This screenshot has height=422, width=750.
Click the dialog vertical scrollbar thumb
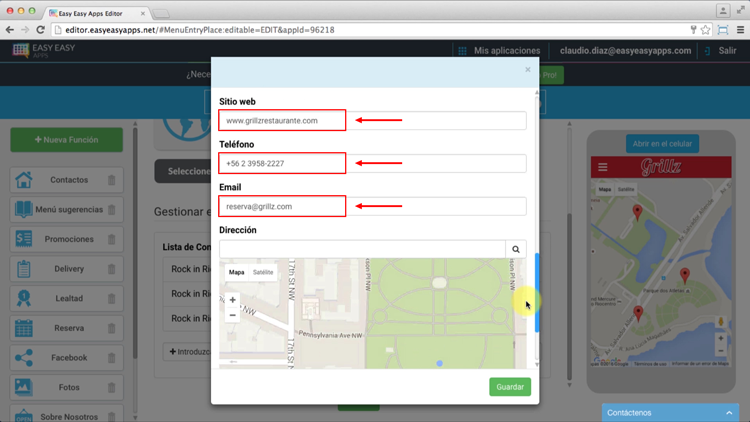537,293
